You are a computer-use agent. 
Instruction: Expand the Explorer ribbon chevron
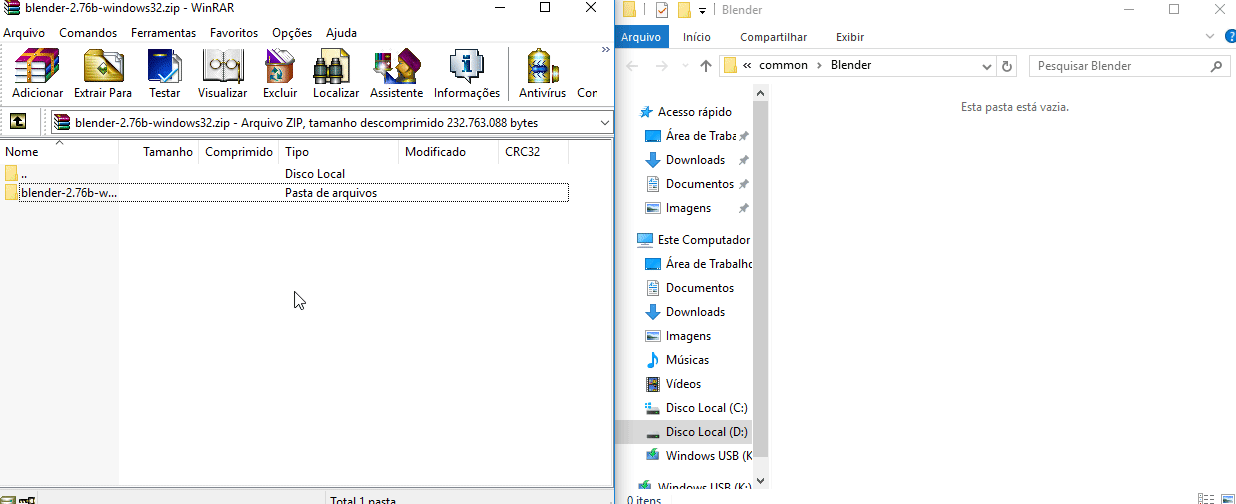tap(1210, 37)
